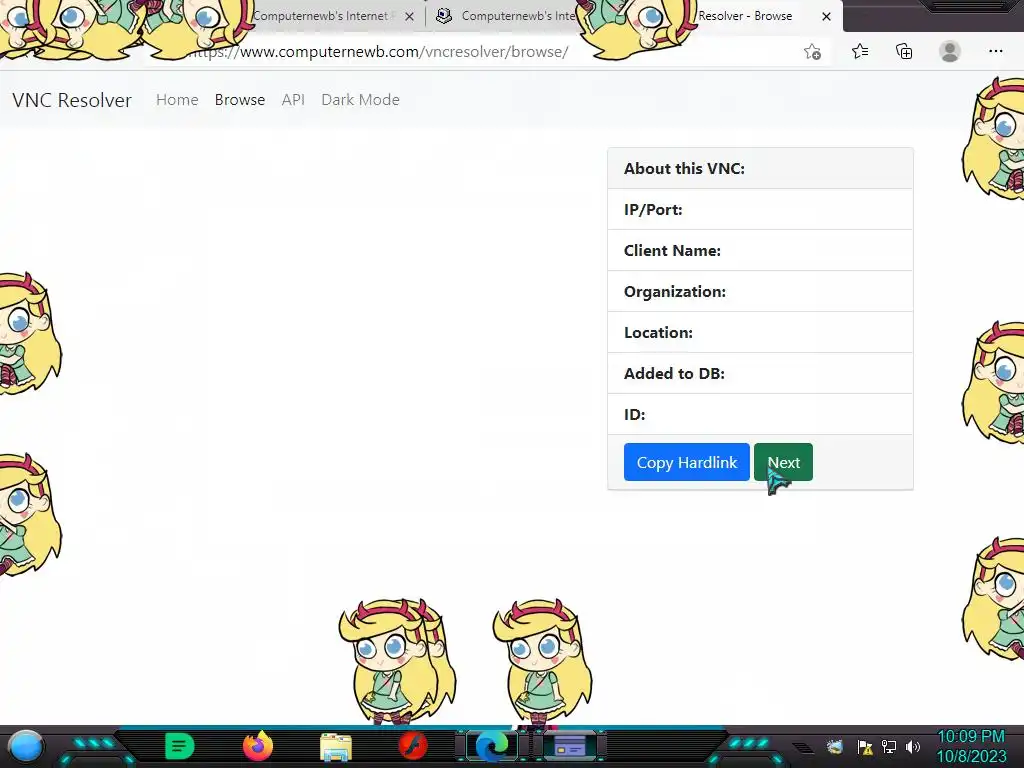The height and width of the screenshot is (768, 1024).
Task: Open the Browse nav link
Action: coord(240,100)
